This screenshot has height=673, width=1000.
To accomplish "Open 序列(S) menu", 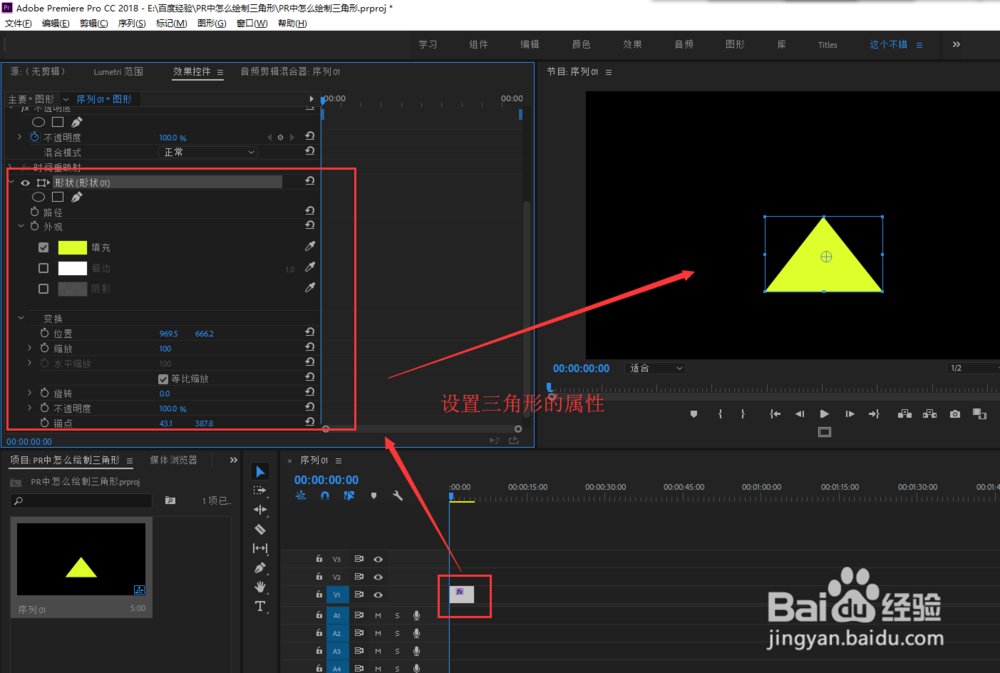I will pos(131,24).
